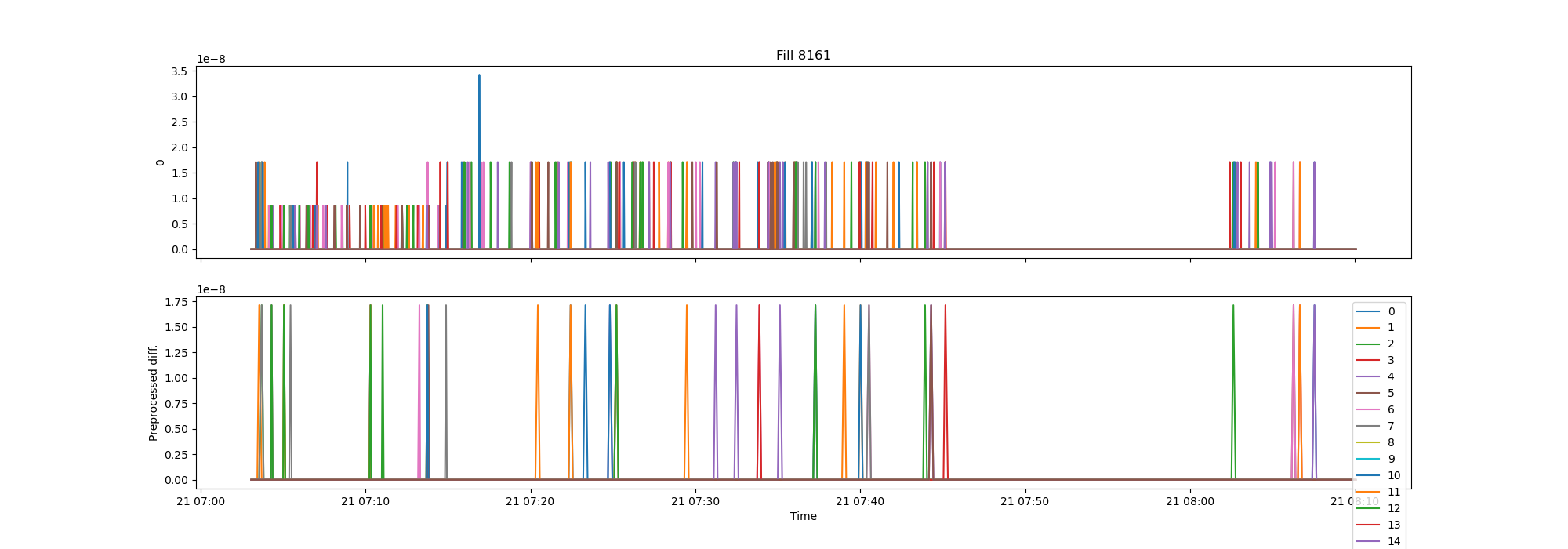The width and height of the screenshot is (1568, 549).
Task: Click the "1e−8" multiplier beside the "3.5" tick
Action: (211, 60)
